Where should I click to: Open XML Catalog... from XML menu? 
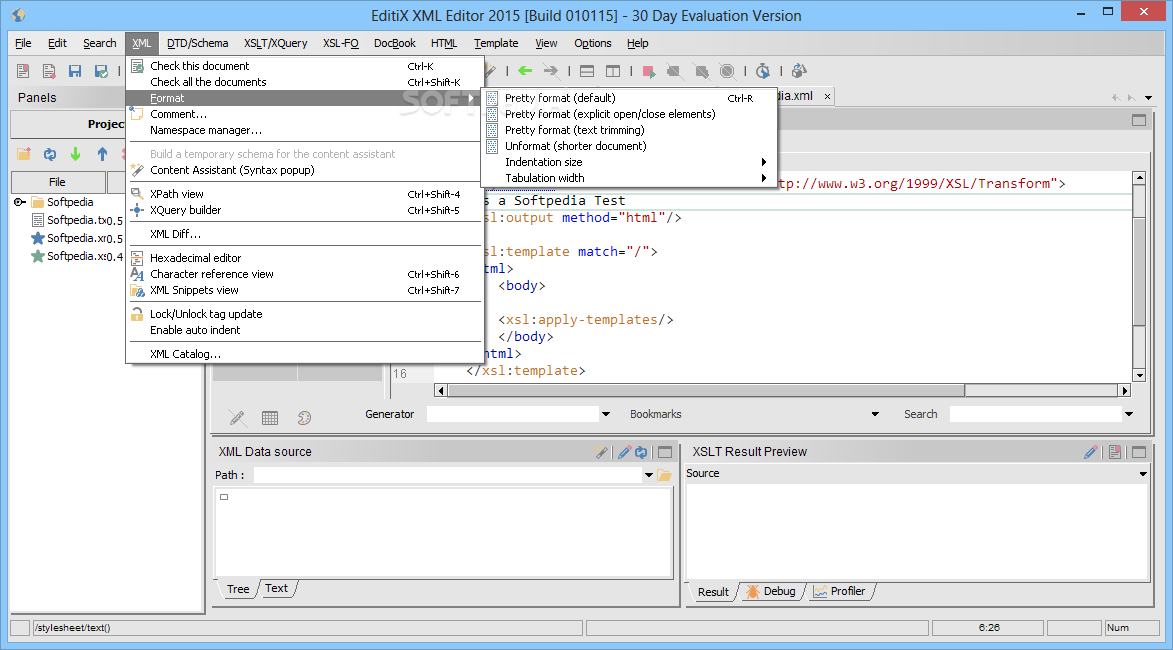click(x=304, y=354)
